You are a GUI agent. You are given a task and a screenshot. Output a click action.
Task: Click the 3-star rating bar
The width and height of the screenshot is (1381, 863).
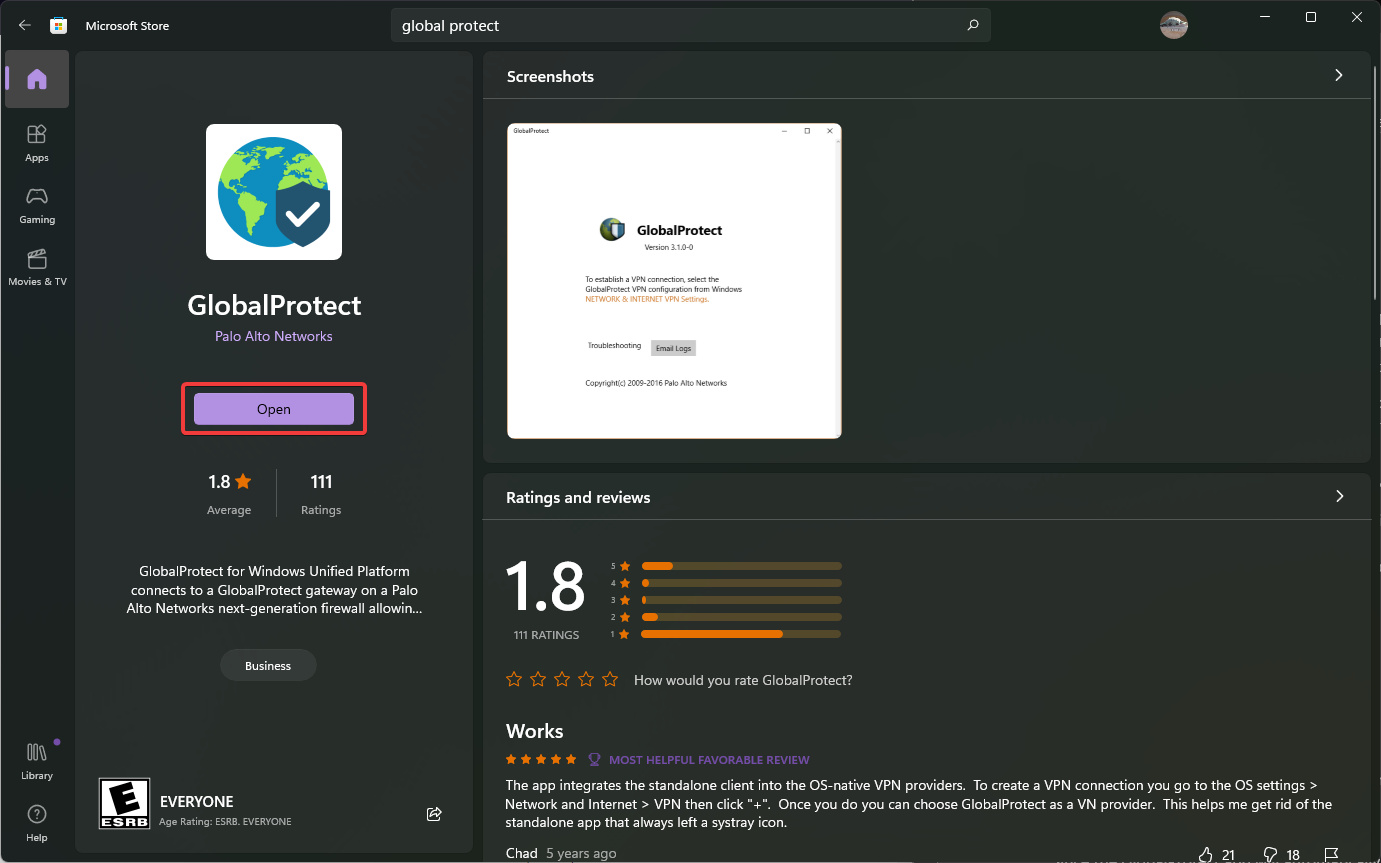pyautogui.click(x=741, y=600)
